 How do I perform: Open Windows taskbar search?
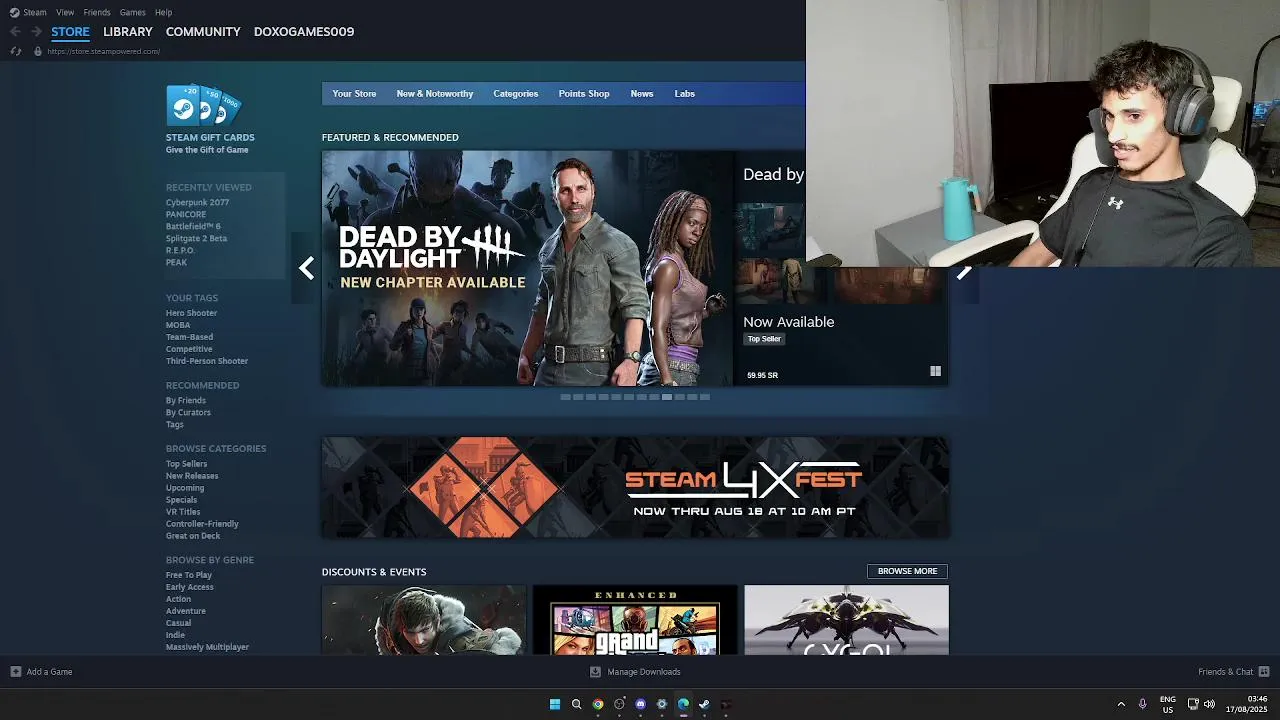coord(576,704)
